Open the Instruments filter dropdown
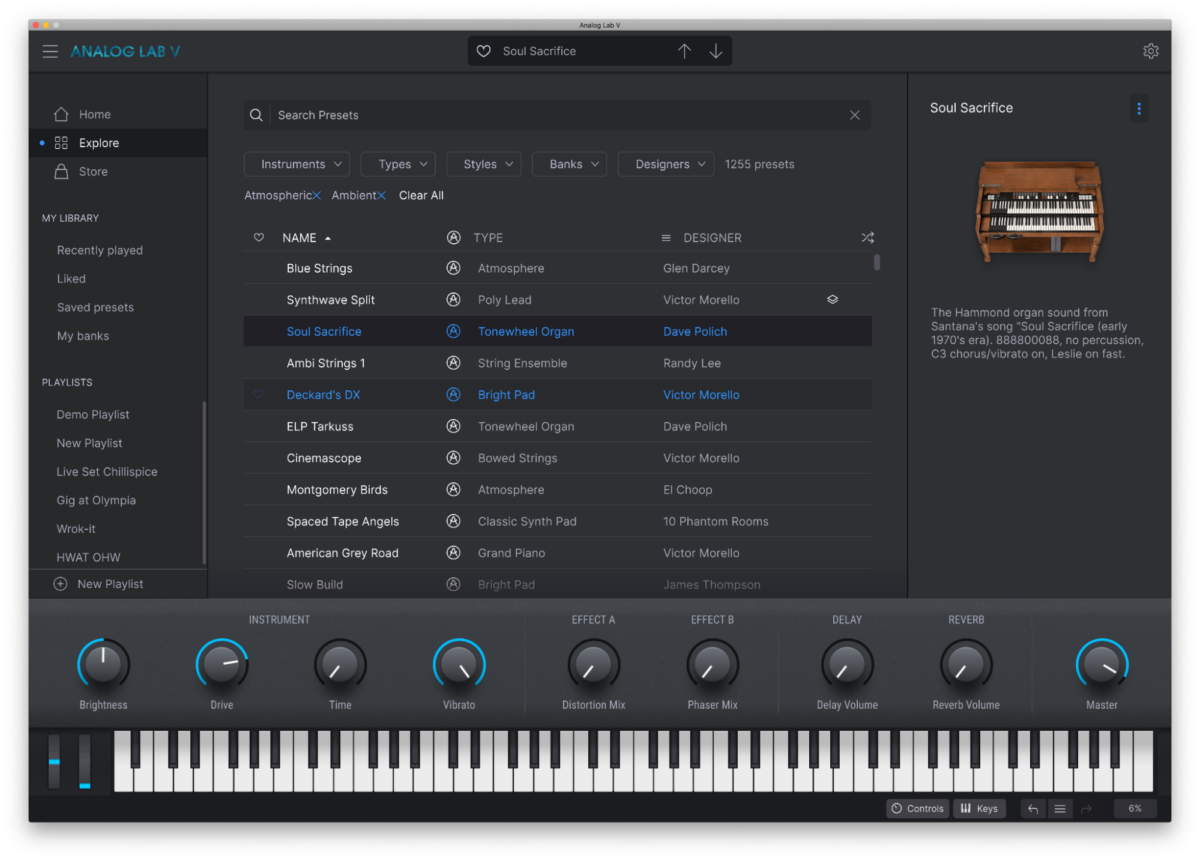The image size is (1200, 860). click(x=296, y=163)
